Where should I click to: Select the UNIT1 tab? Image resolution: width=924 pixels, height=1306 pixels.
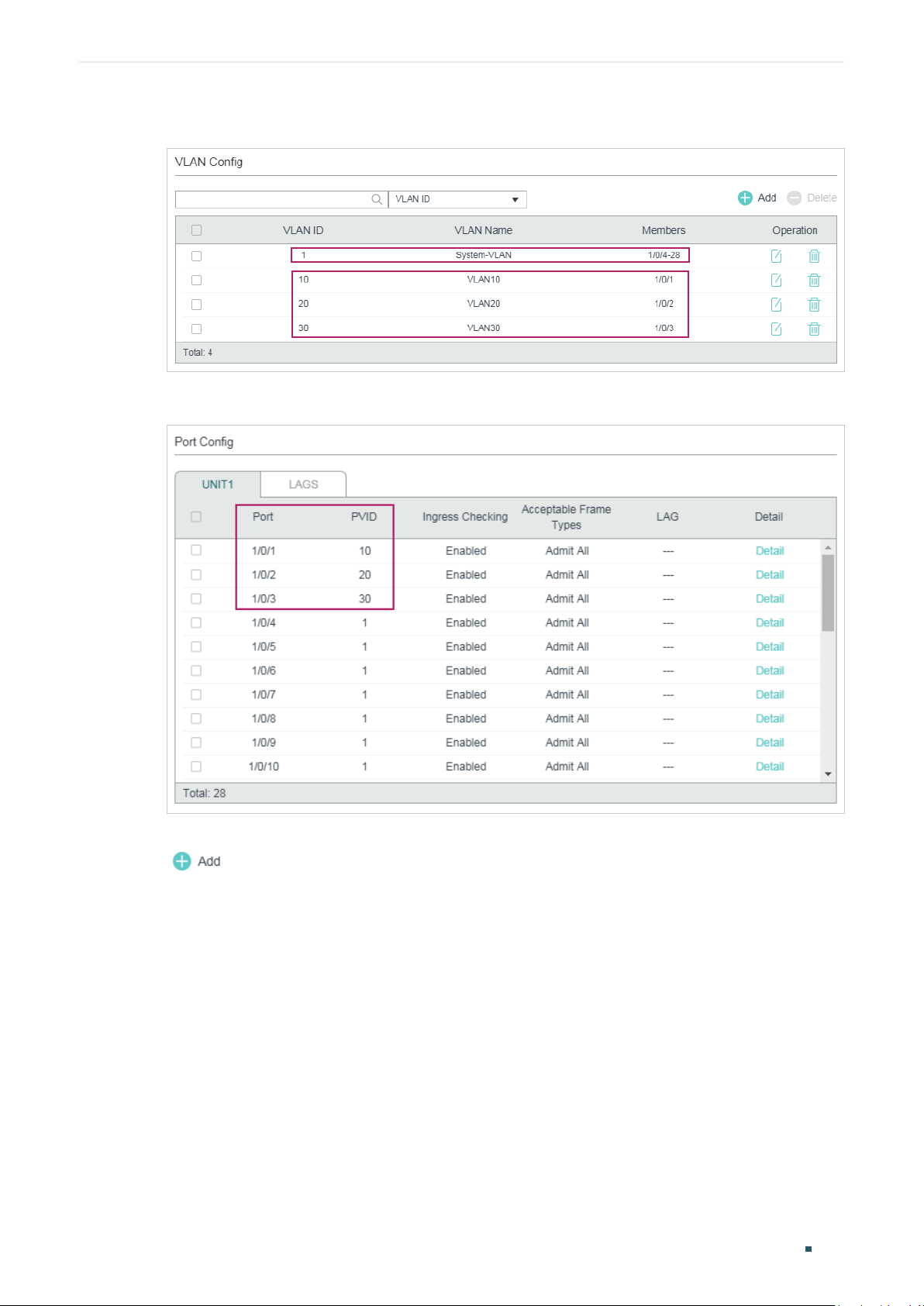pos(218,484)
